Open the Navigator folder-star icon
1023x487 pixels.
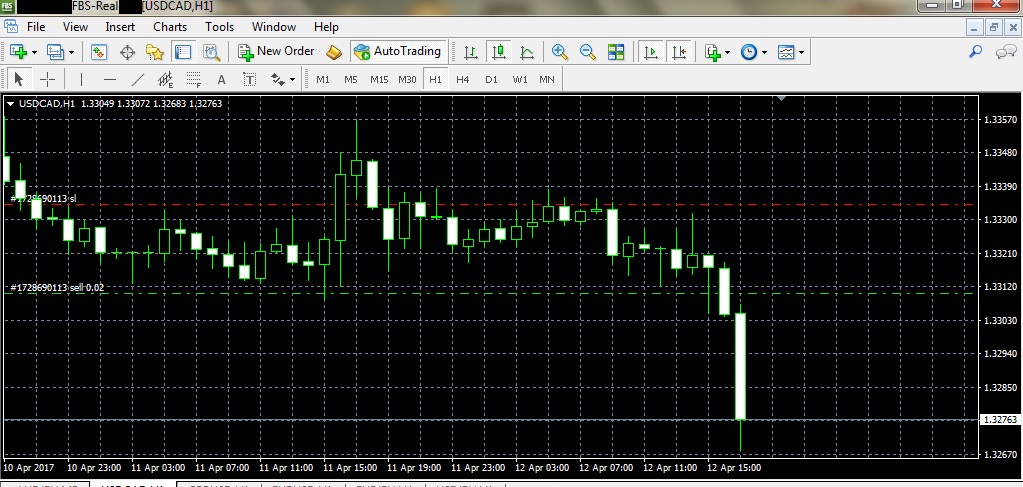point(155,52)
